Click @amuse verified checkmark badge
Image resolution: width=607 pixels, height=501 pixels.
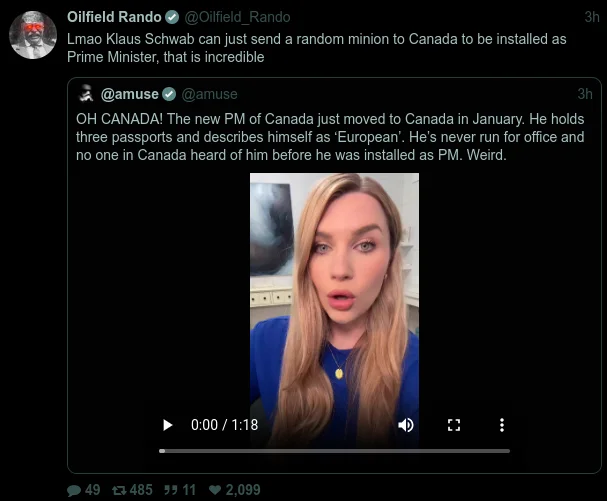[169, 94]
